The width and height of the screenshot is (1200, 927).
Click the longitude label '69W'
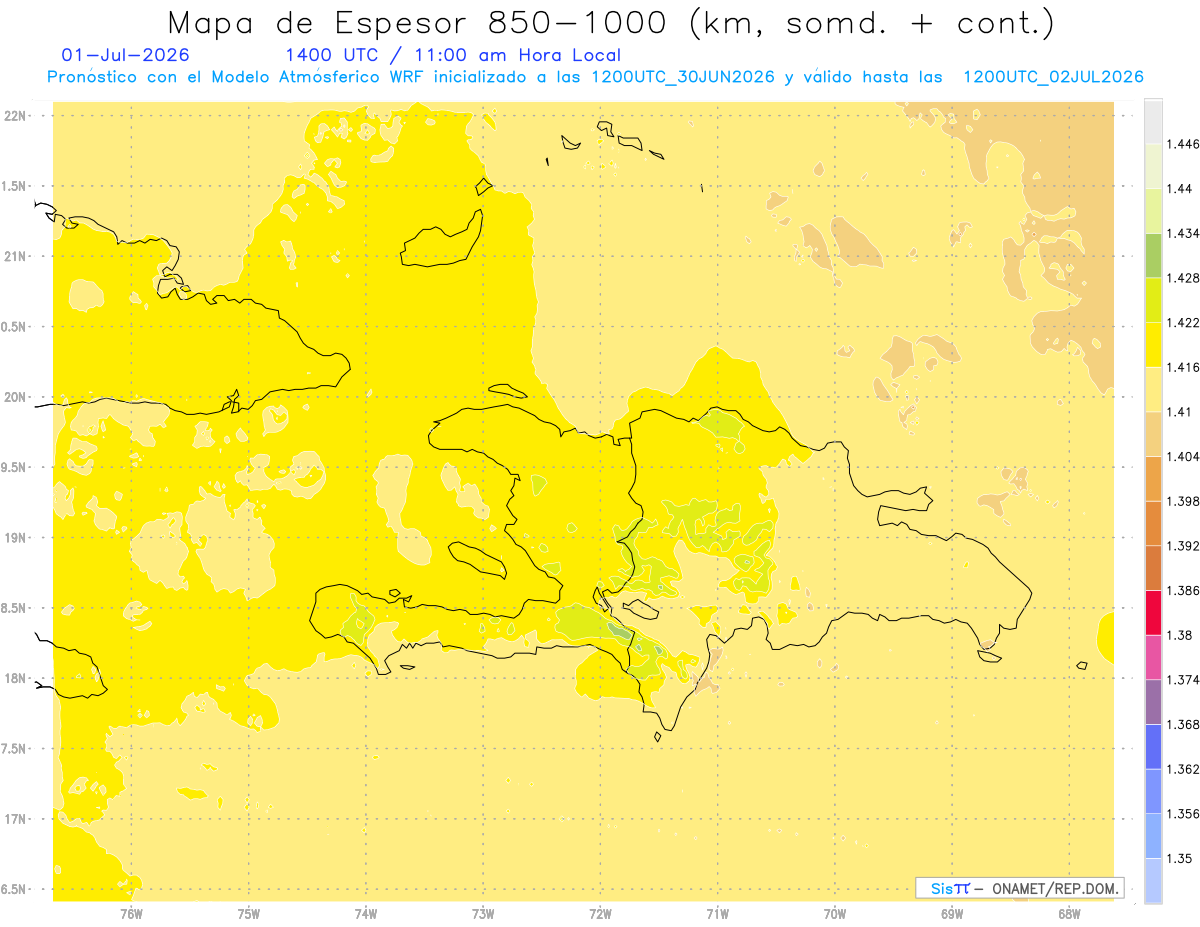coord(952,913)
